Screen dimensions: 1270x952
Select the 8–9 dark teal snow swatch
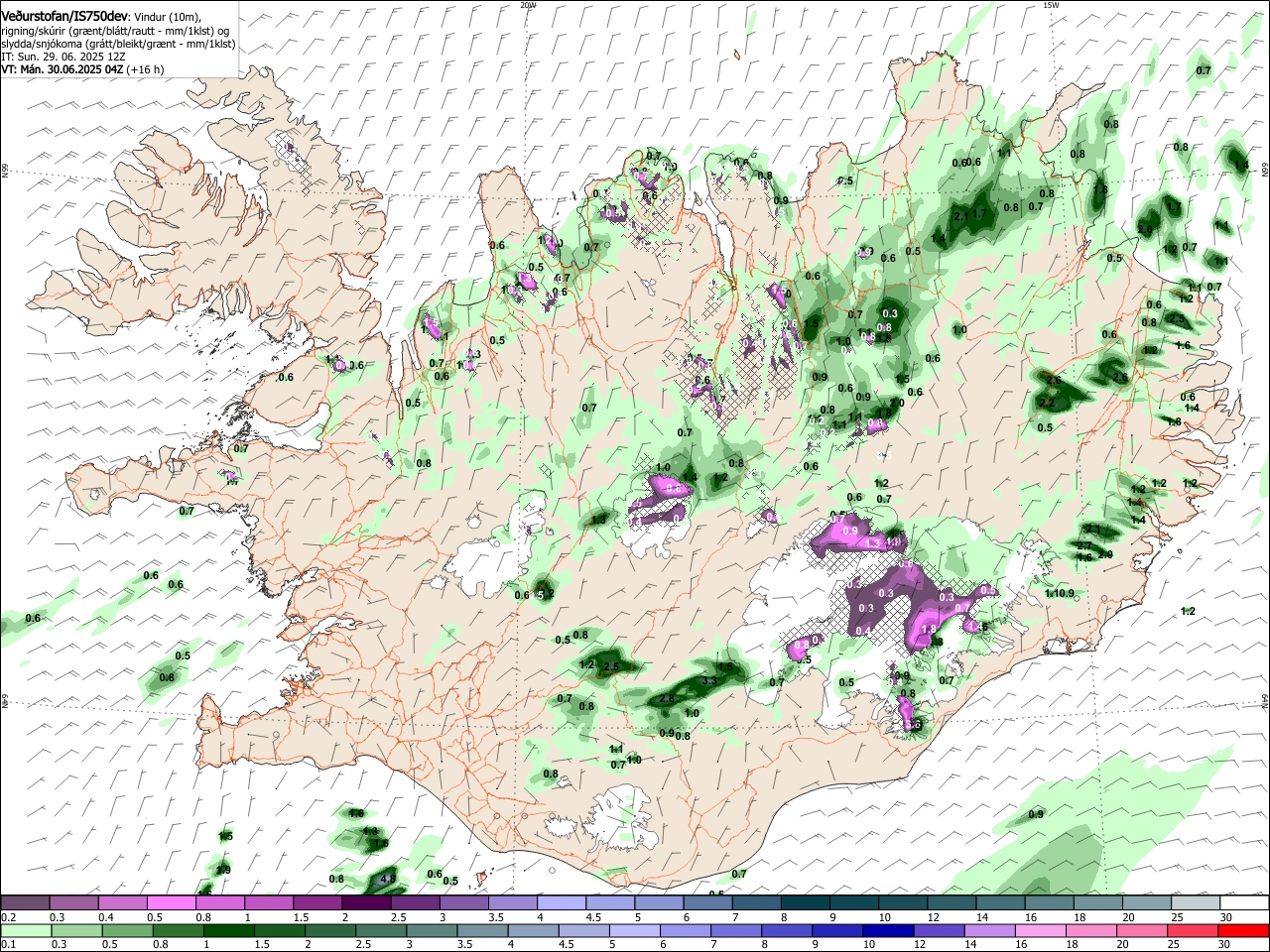pyautogui.click(x=806, y=903)
